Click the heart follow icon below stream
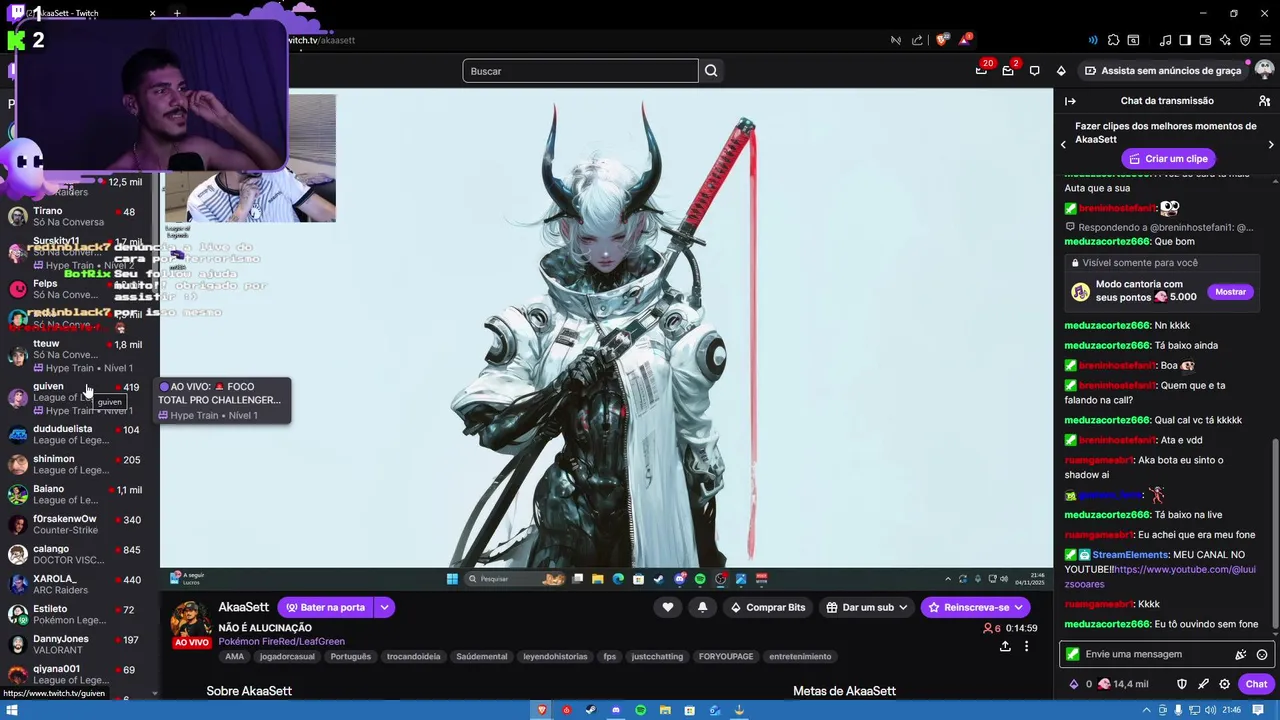Screen dimensions: 1280x720 coord(668,607)
